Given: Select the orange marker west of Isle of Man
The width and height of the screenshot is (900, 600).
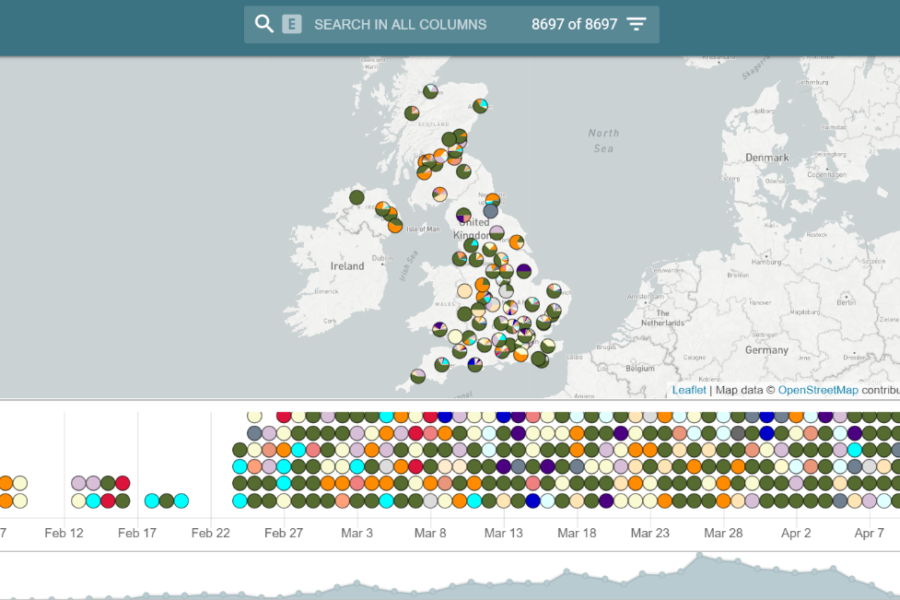Looking at the screenshot, I should pyautogui.click(x=395, y=226).
